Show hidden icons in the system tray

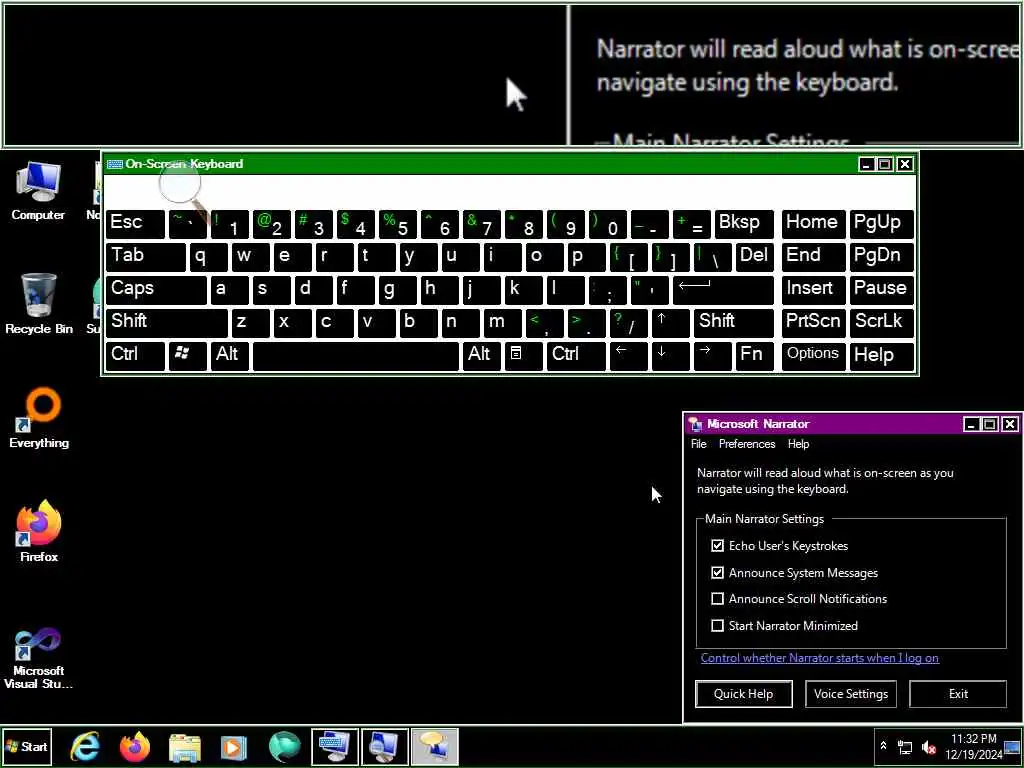(x=883, y=746)
